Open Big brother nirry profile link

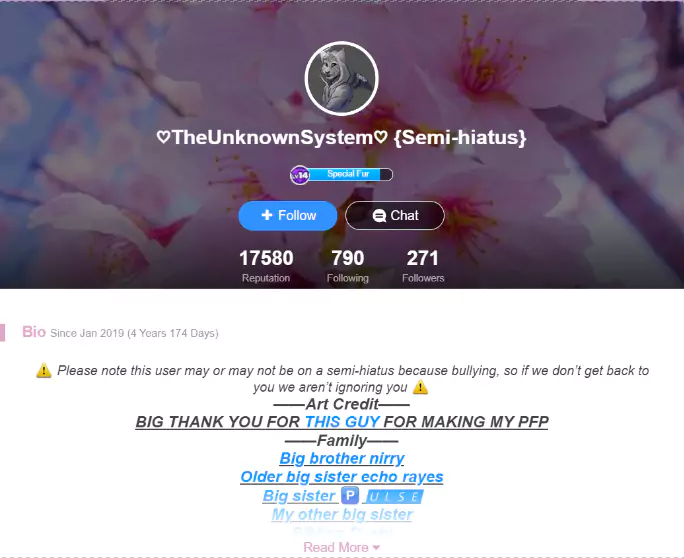click(342, 459)
